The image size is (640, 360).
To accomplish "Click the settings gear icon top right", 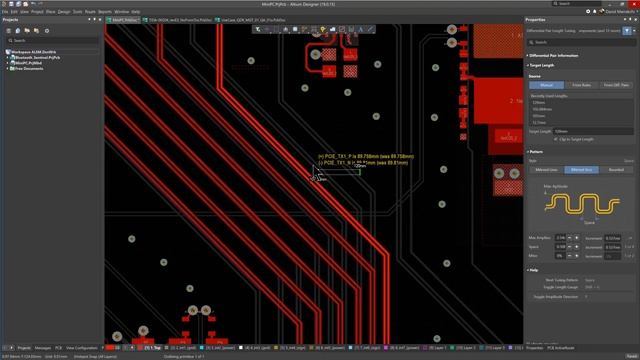I will click(x=588, y=11).
